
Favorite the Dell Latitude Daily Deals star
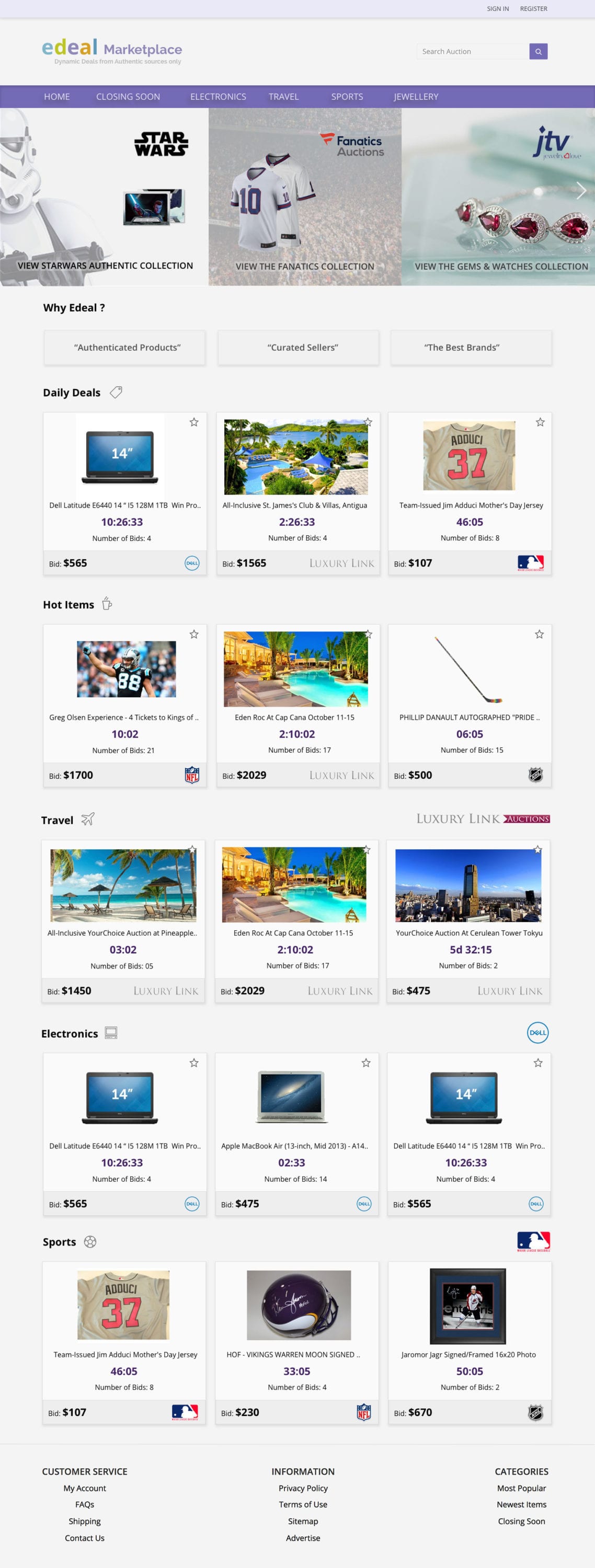point(193,422)
